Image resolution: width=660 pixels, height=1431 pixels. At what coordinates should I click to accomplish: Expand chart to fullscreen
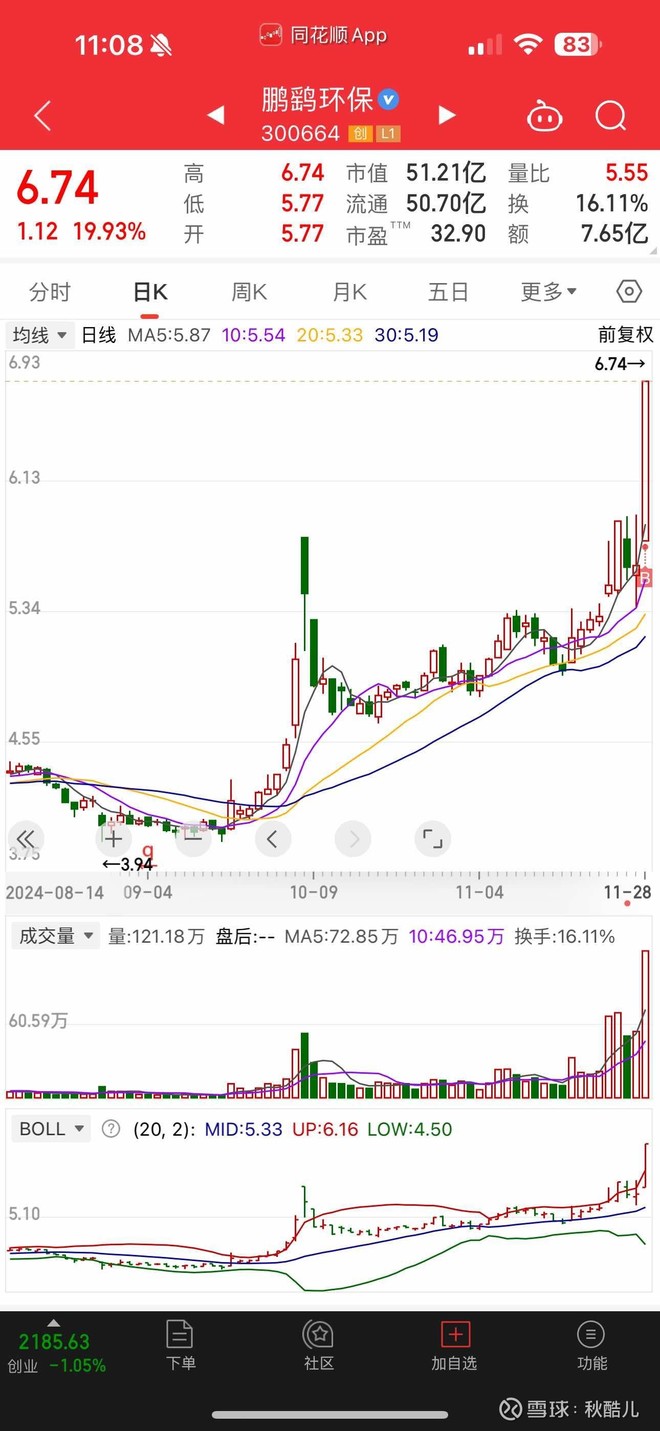click(x=432, y=838)
